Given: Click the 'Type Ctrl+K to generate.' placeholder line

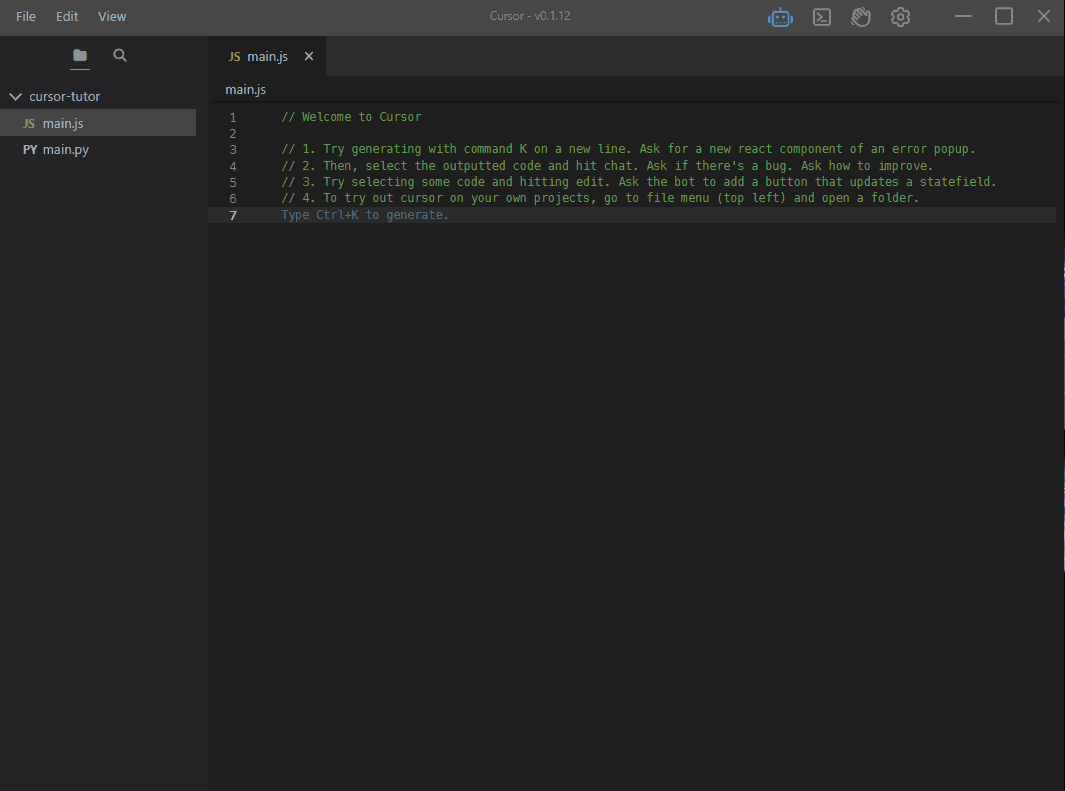Looking at the screenshot, I should click(365, 215).
